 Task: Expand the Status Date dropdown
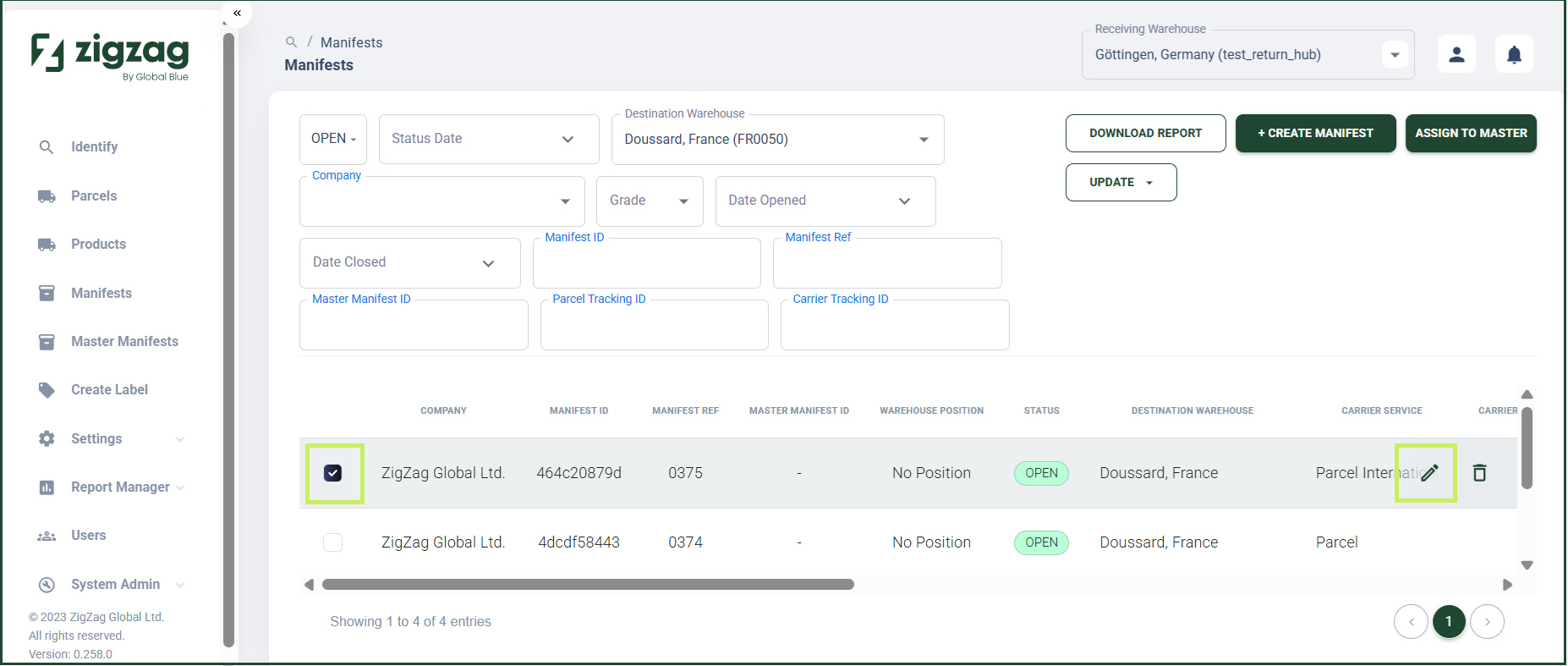tap(489, 139)
